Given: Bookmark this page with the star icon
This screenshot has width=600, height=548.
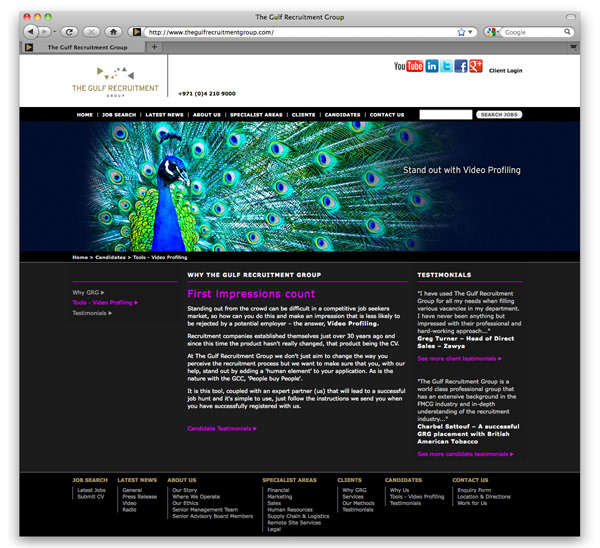Looking at the screenshot, I should [x=461, y=32].
